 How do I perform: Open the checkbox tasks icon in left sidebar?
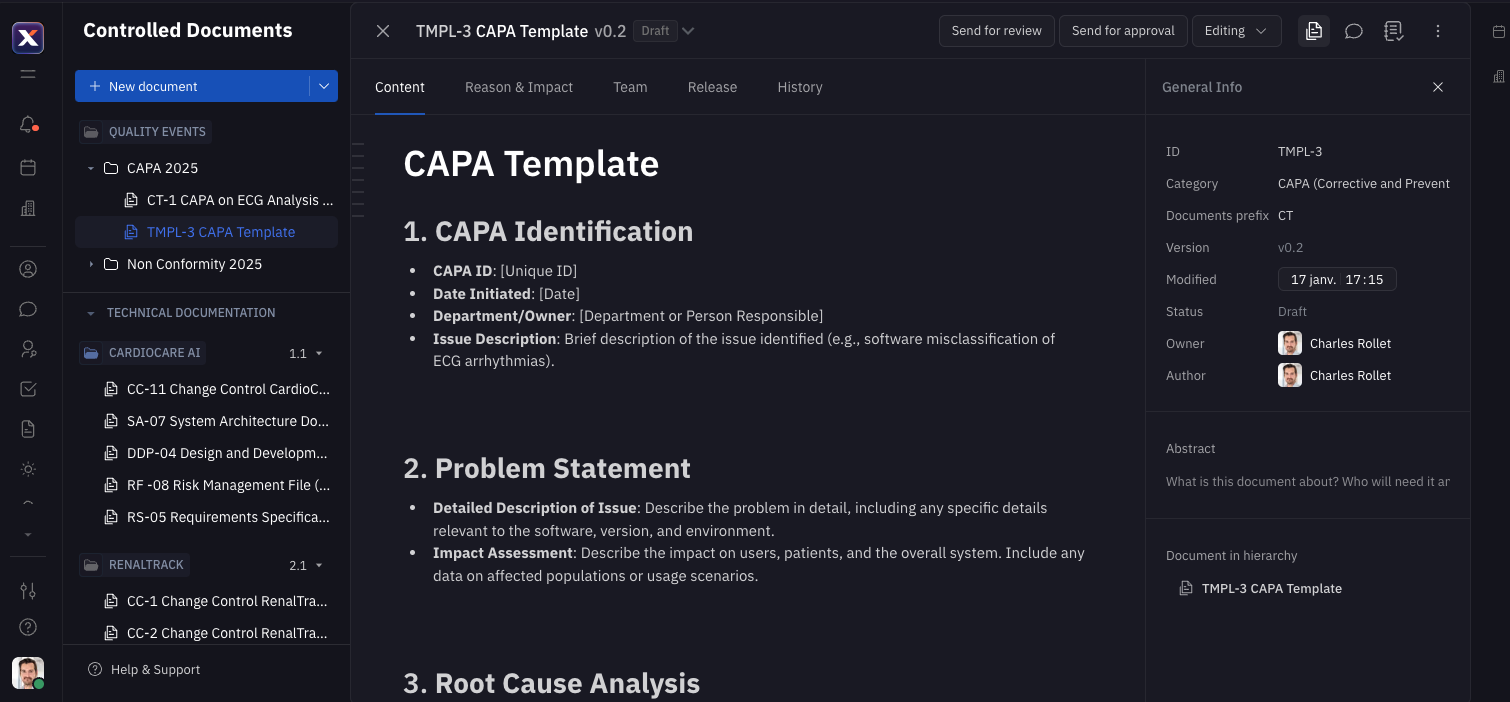pyautogui.click(x=28, y=389)
